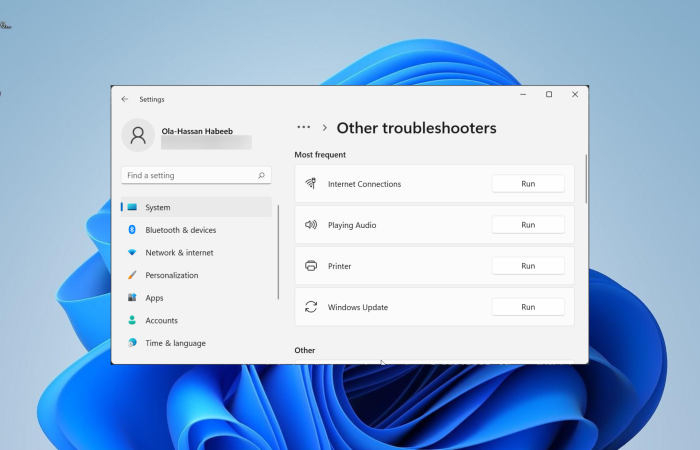Run the Windows Update troubleshooter
700x450 pixels.
coord(528,307)
